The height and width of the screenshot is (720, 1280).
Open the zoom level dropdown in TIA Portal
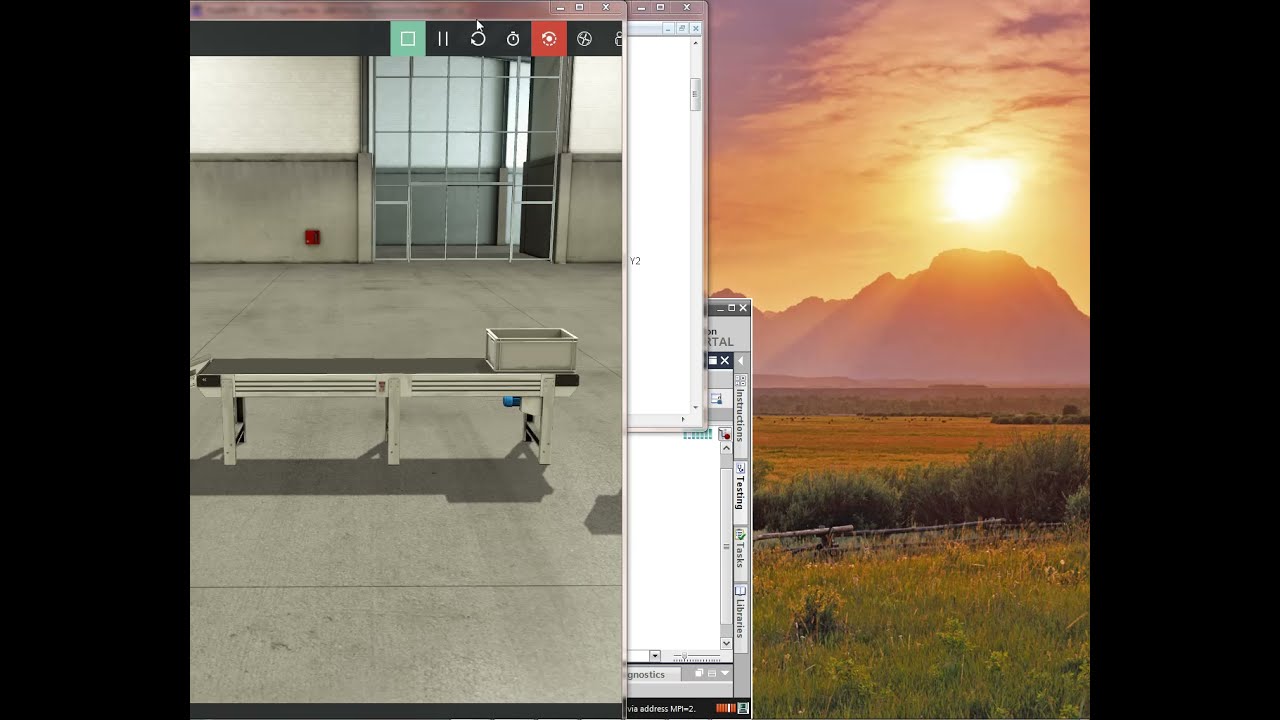[655, 656]
